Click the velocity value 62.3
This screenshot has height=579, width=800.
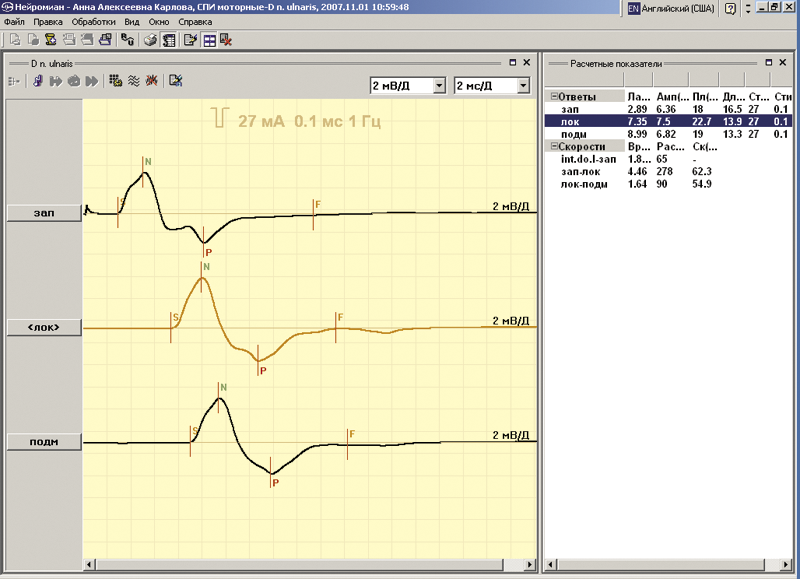702,171
